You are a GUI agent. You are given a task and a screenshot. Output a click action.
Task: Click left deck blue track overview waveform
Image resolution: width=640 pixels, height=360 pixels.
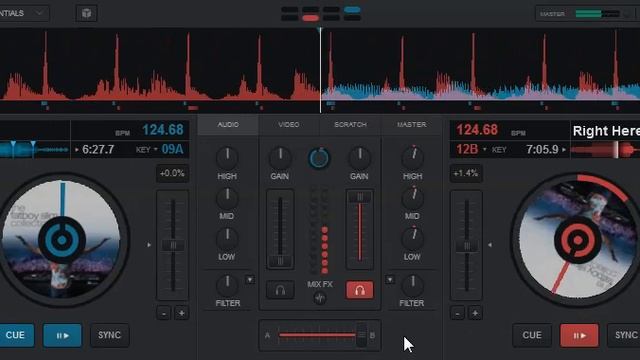pos(34,149)
